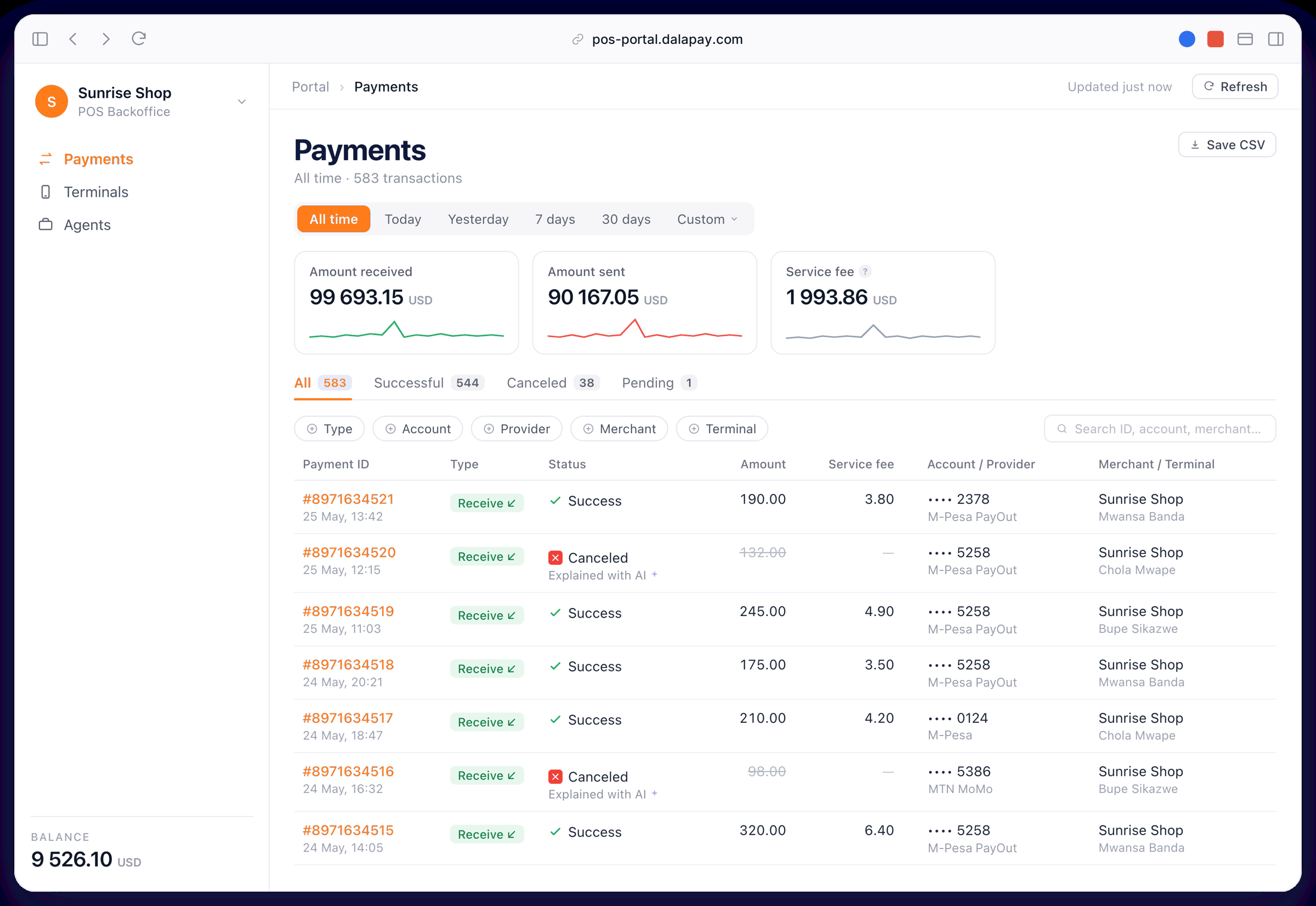Click the Refresh button

click(x=1235, y=86)
